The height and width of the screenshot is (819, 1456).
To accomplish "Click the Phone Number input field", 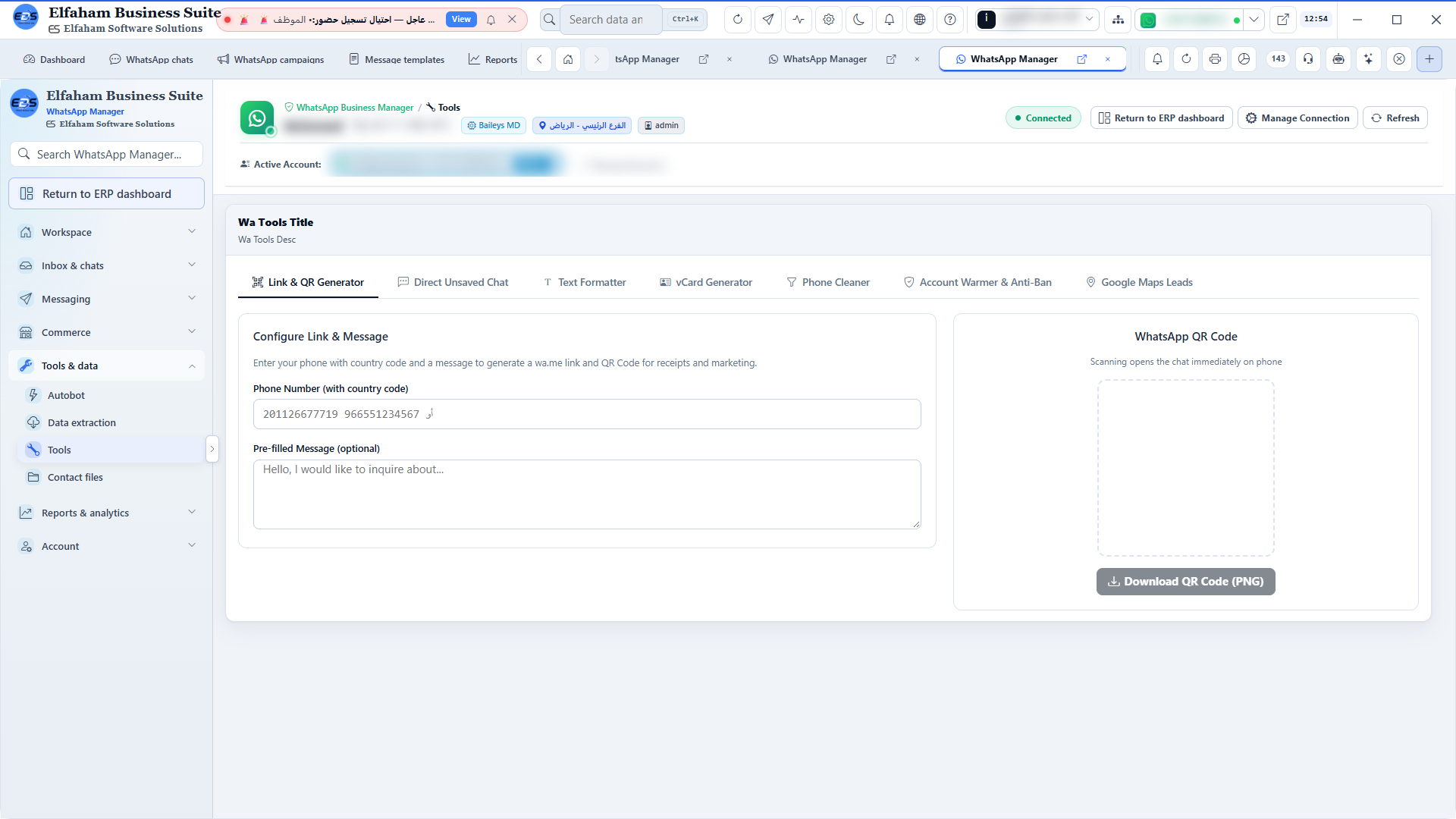I will [x=587, y=414].
